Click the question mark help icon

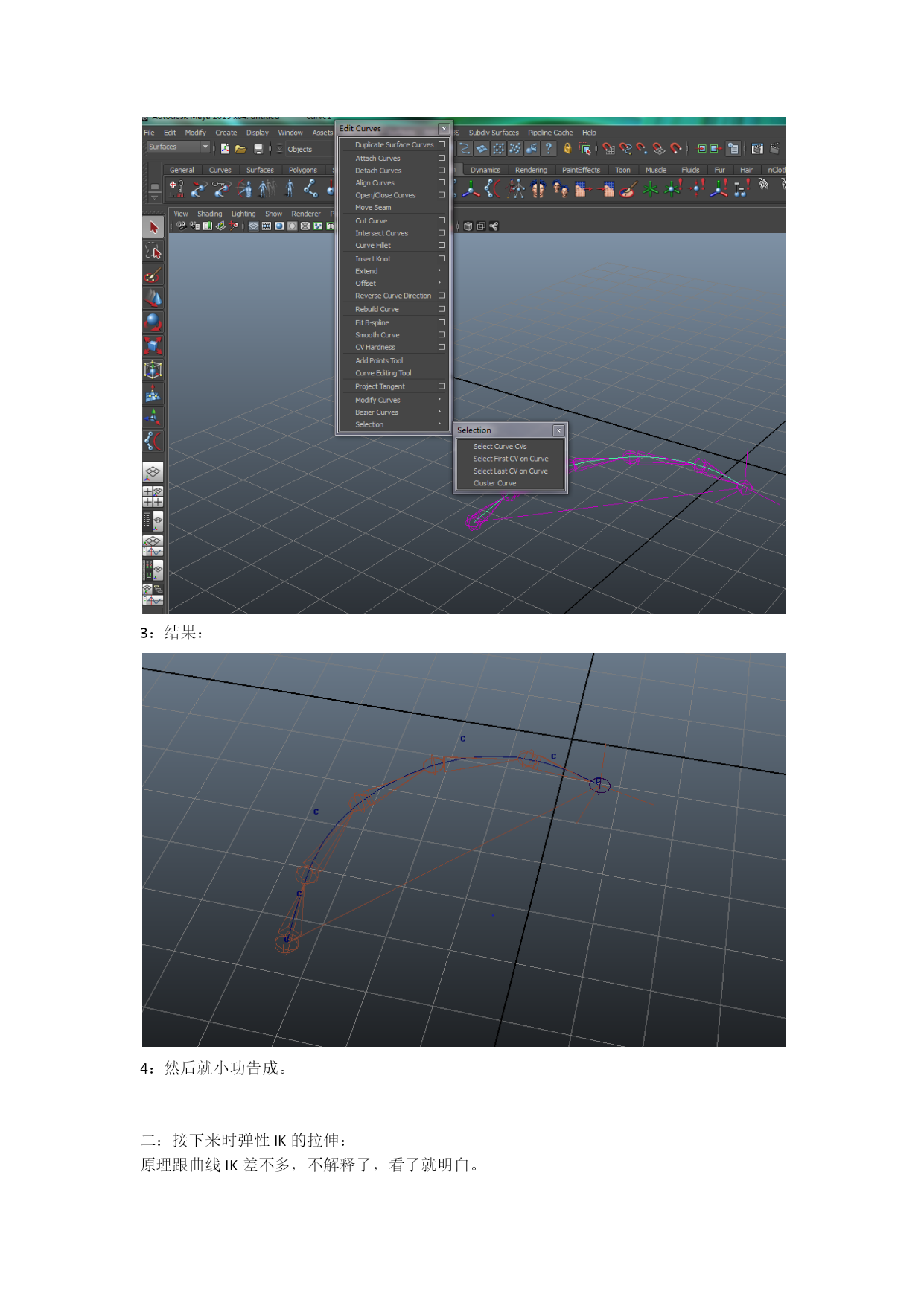[549, 149]
